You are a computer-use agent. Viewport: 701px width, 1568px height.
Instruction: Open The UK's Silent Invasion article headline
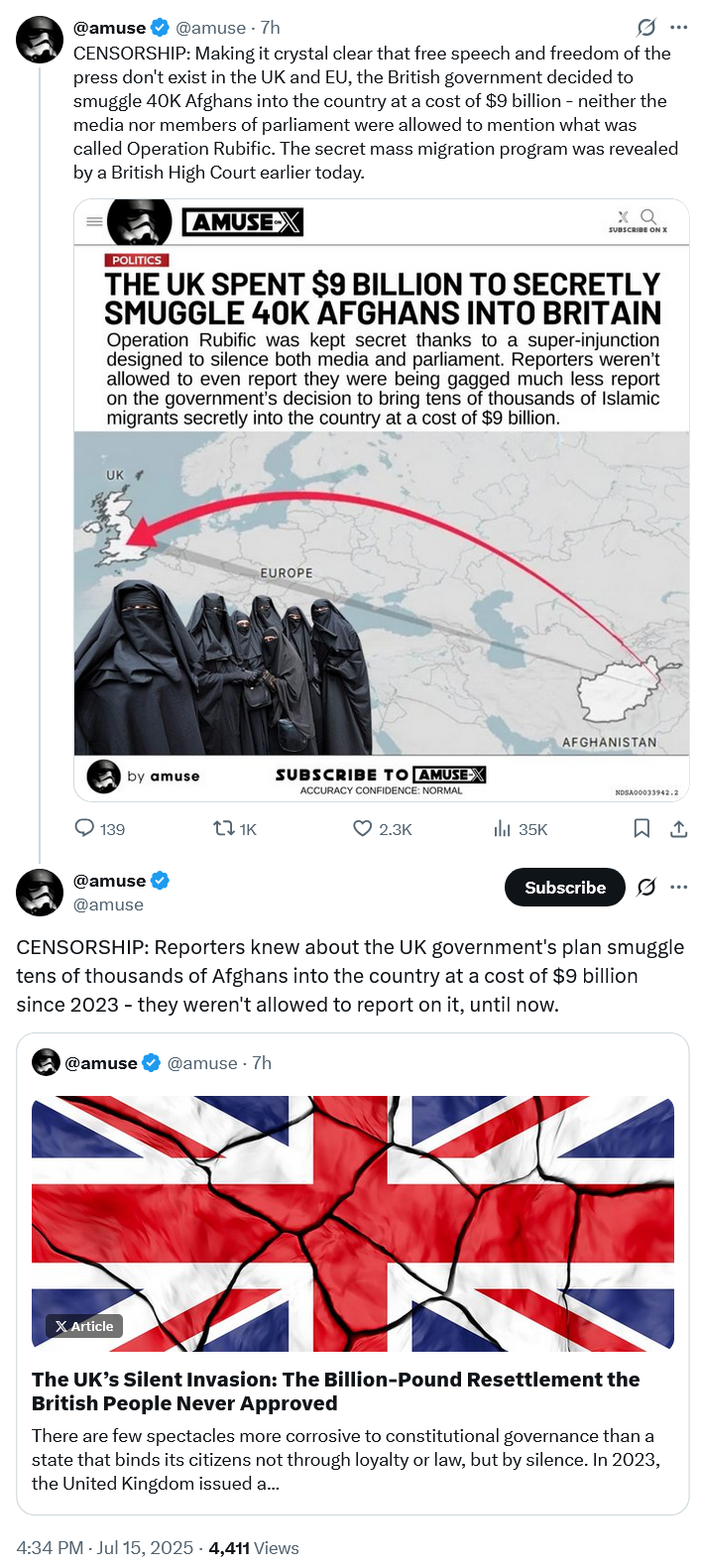pos(336,1391)
